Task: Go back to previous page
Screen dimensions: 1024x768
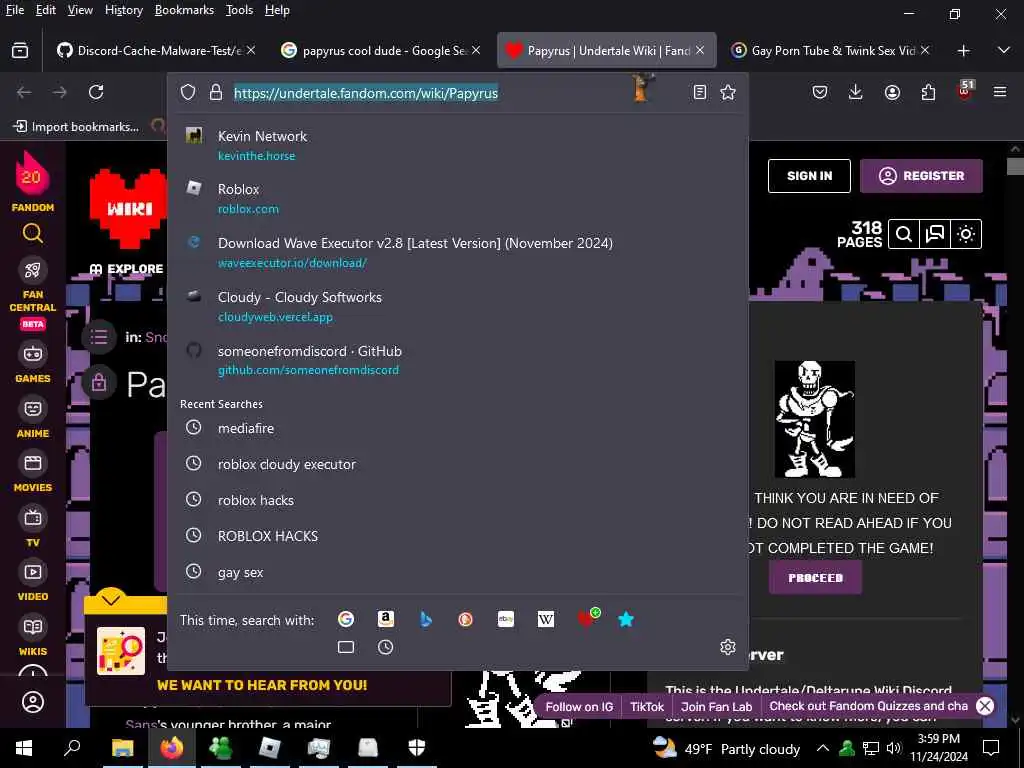Action: pos(24,92)
